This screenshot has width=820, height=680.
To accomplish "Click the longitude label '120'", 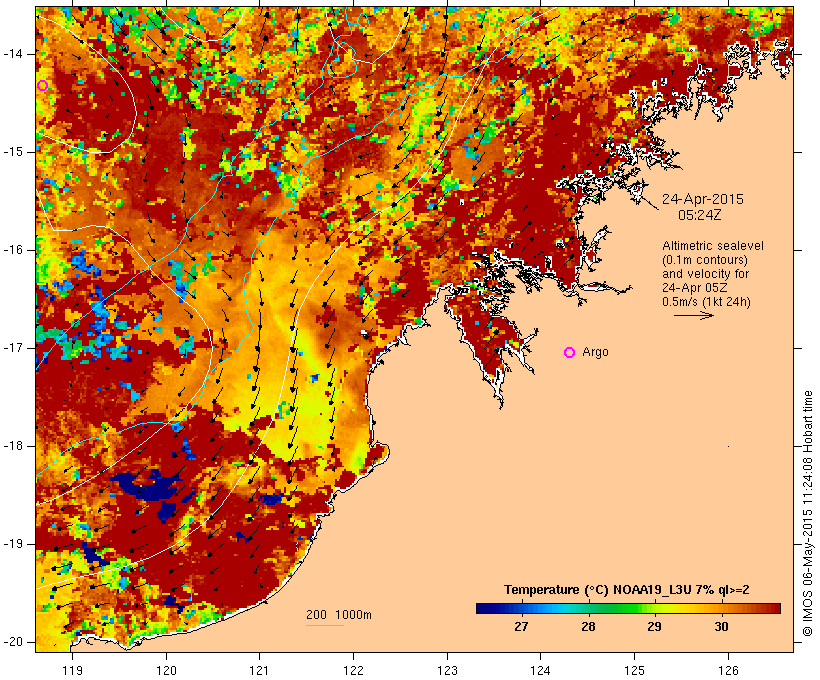I will coord(166,670).
